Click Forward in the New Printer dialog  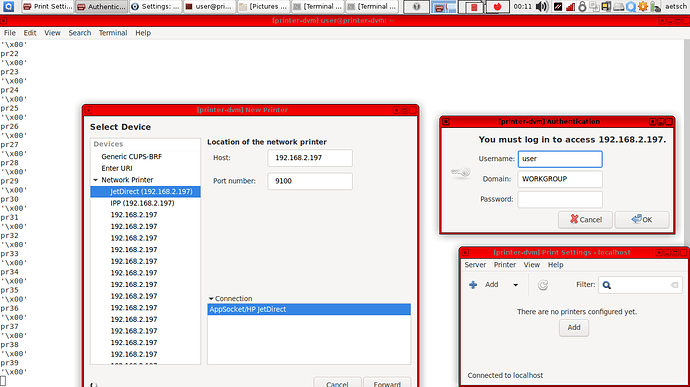(387, 382)
